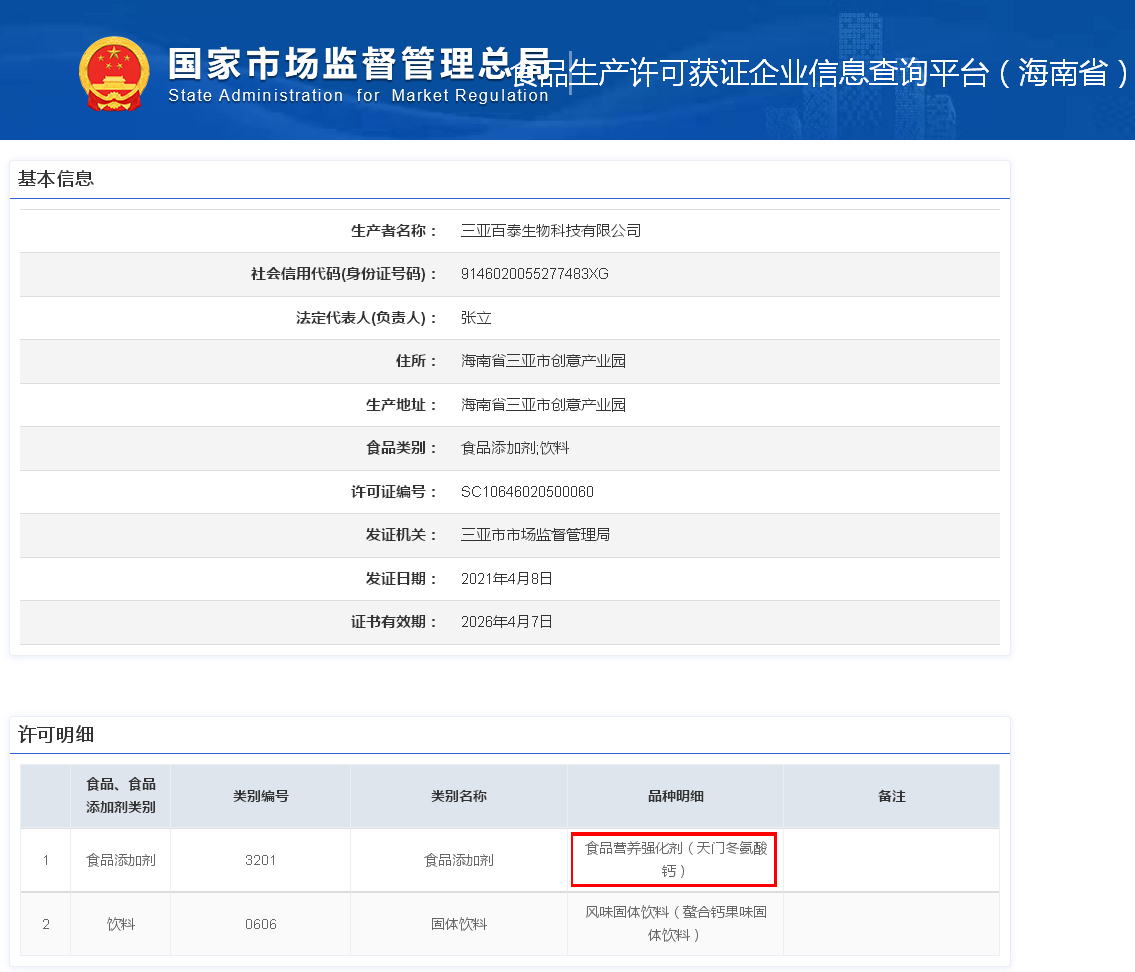
Task: Click the 食品添加剂;饮料 food category value
Action: [514, 448]
